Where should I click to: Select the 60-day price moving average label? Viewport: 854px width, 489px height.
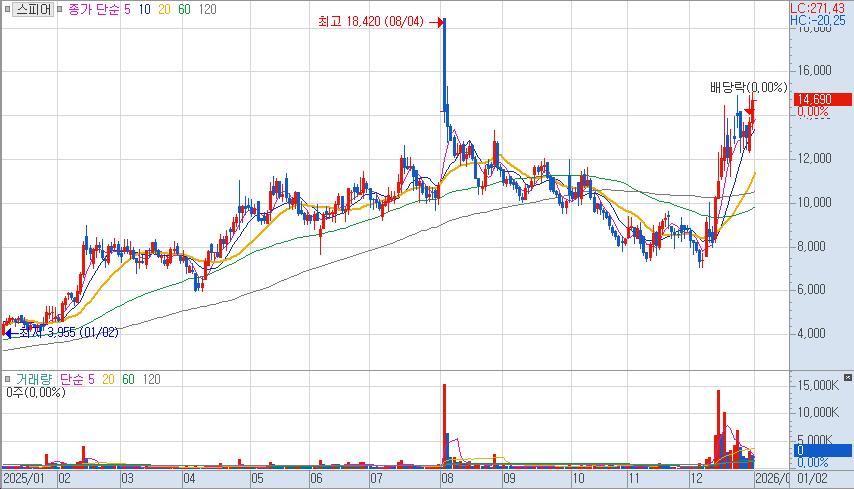pos(185,9)
